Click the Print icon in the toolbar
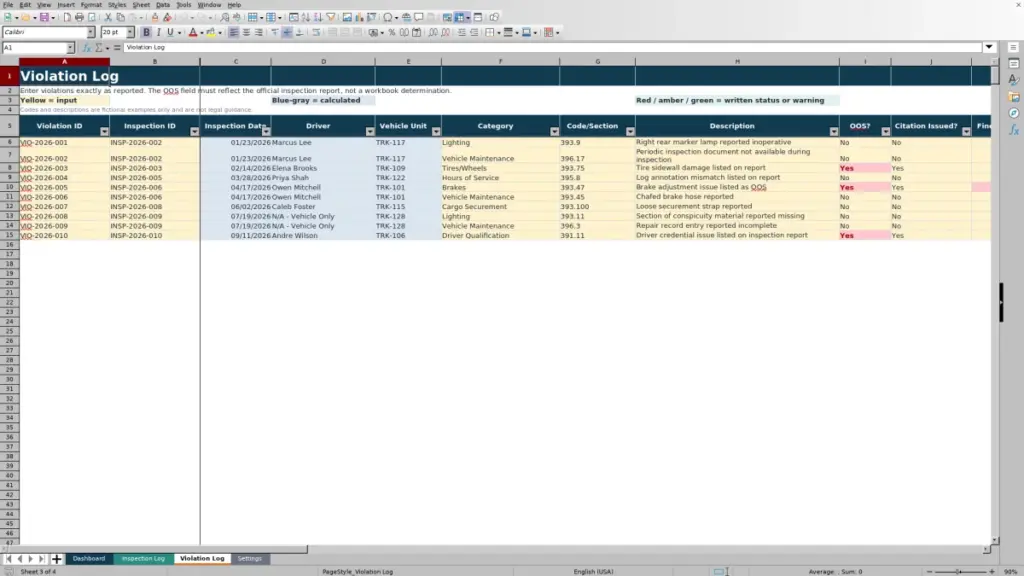1024x576 pixels. [x=79, y=18]
